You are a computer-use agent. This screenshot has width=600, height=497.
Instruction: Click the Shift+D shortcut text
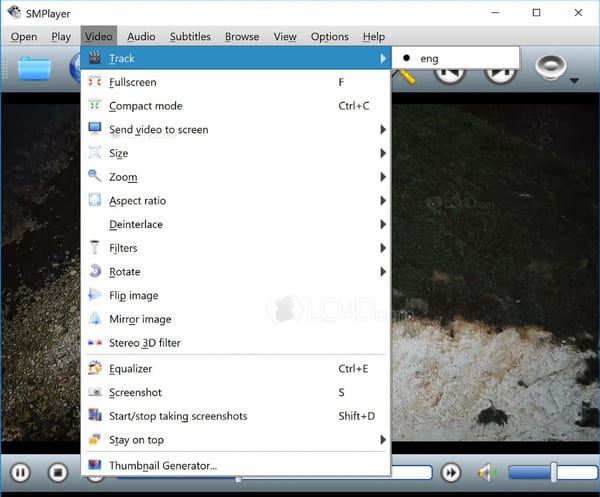click(x=357, y=416)
